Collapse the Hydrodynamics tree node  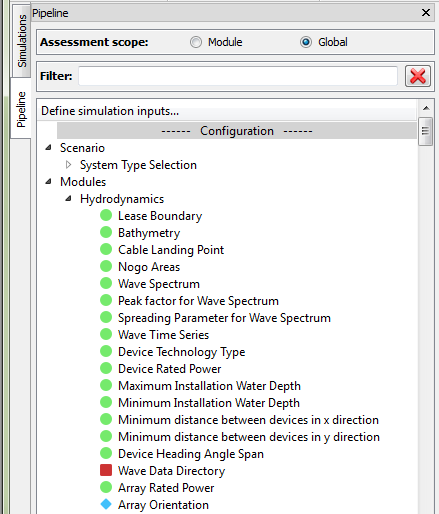click(69, 198)
